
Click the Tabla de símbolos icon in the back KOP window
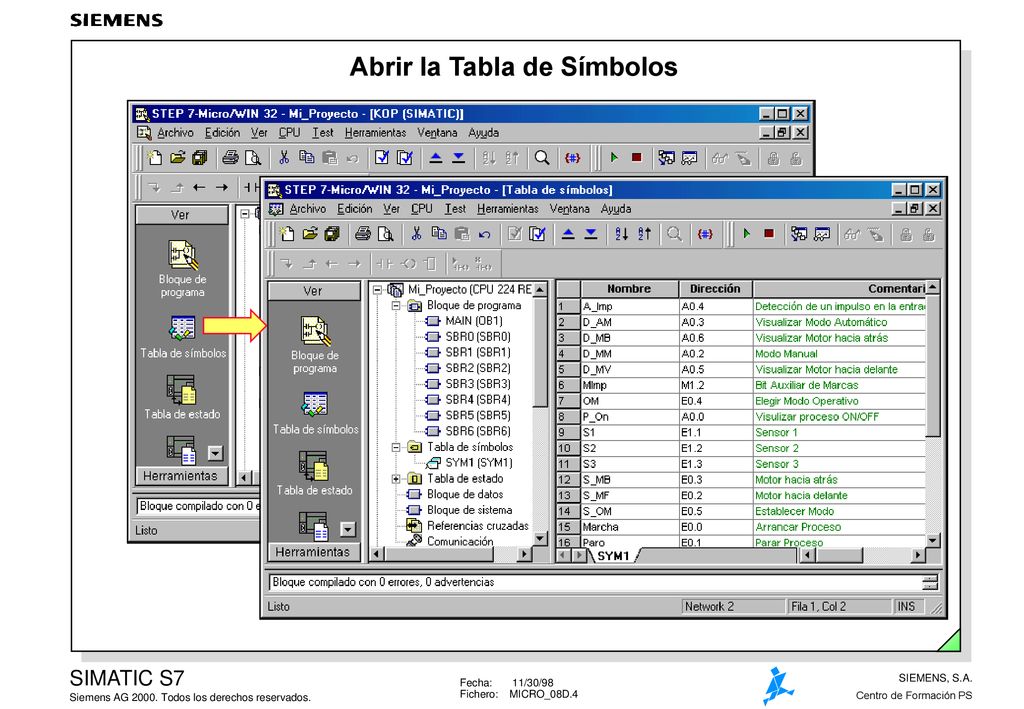coord(182,328)
